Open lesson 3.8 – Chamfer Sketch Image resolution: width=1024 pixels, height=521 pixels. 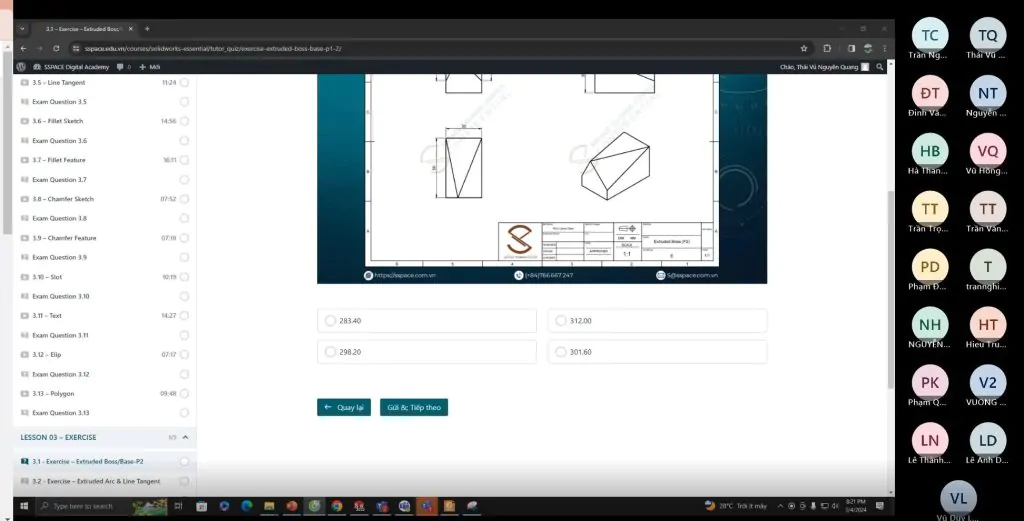63,199
